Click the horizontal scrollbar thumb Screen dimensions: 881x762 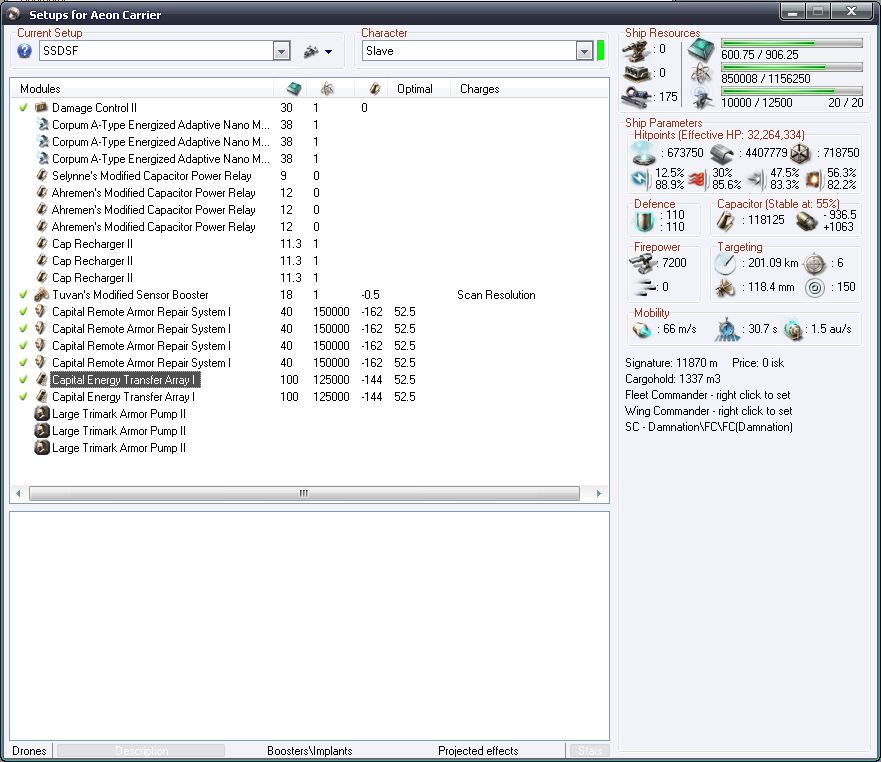(x=304, y=493)
